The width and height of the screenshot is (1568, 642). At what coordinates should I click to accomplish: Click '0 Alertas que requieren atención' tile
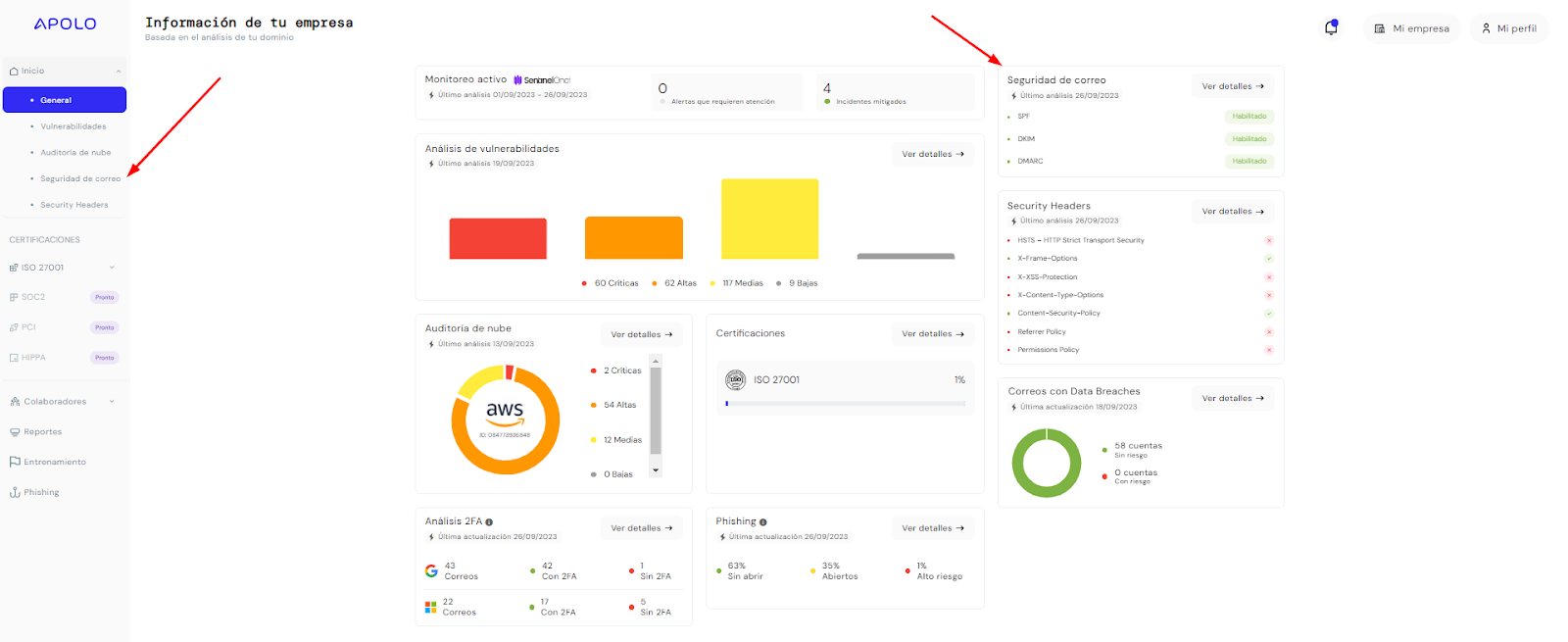pyautogui.click(x=729, y=93)
